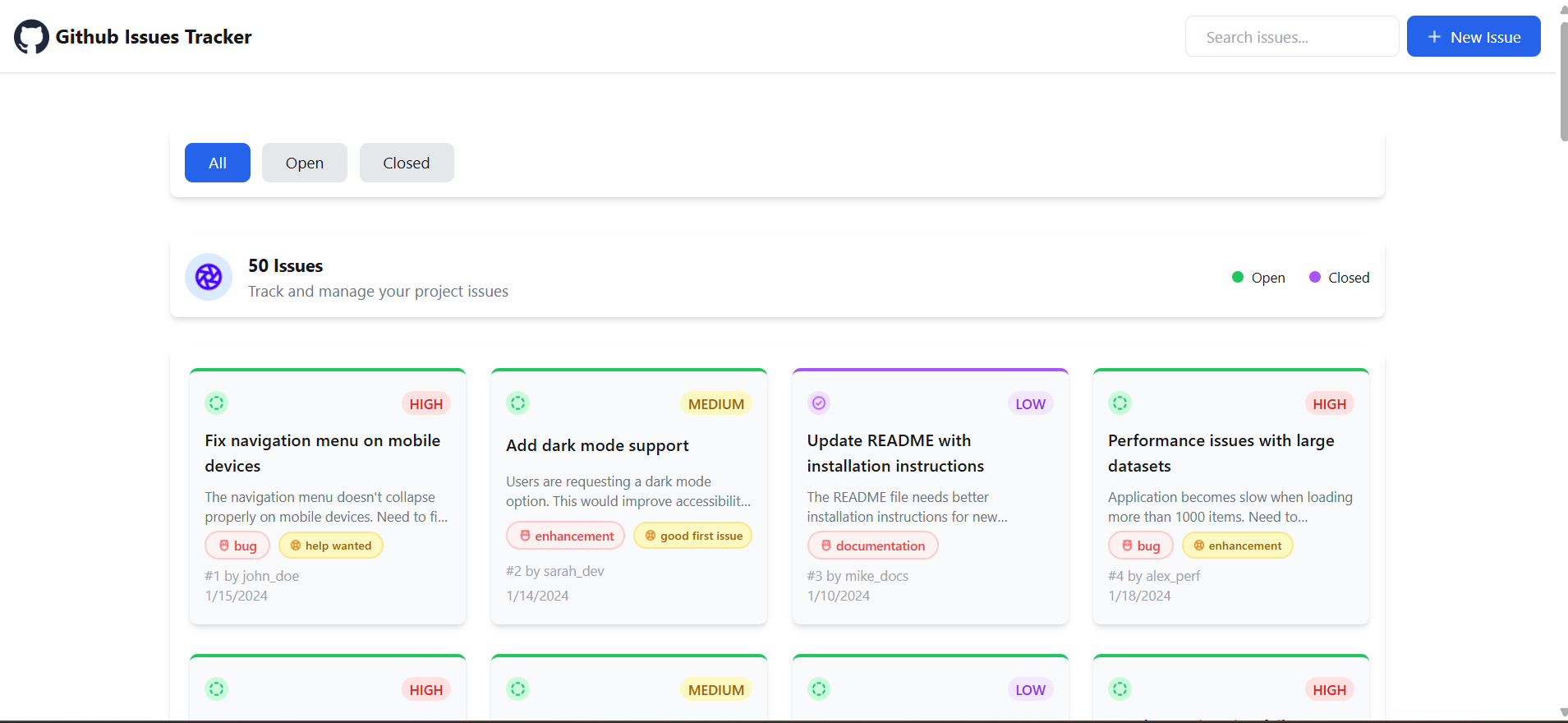The width and height of the screenshot is (1568, 723).
Task: Click the HIGH priority badge on issue #4
Action: point(1329,403)
